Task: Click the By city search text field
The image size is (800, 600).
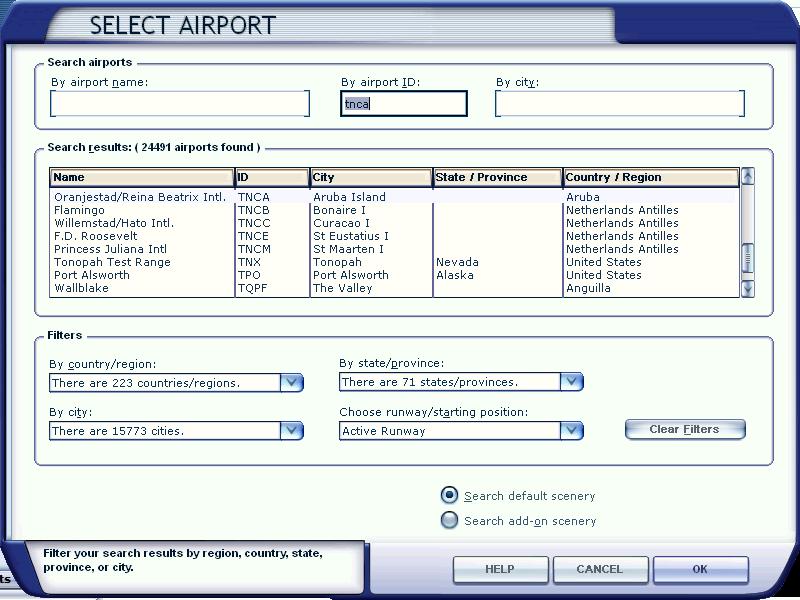Action: pos(619,104)
